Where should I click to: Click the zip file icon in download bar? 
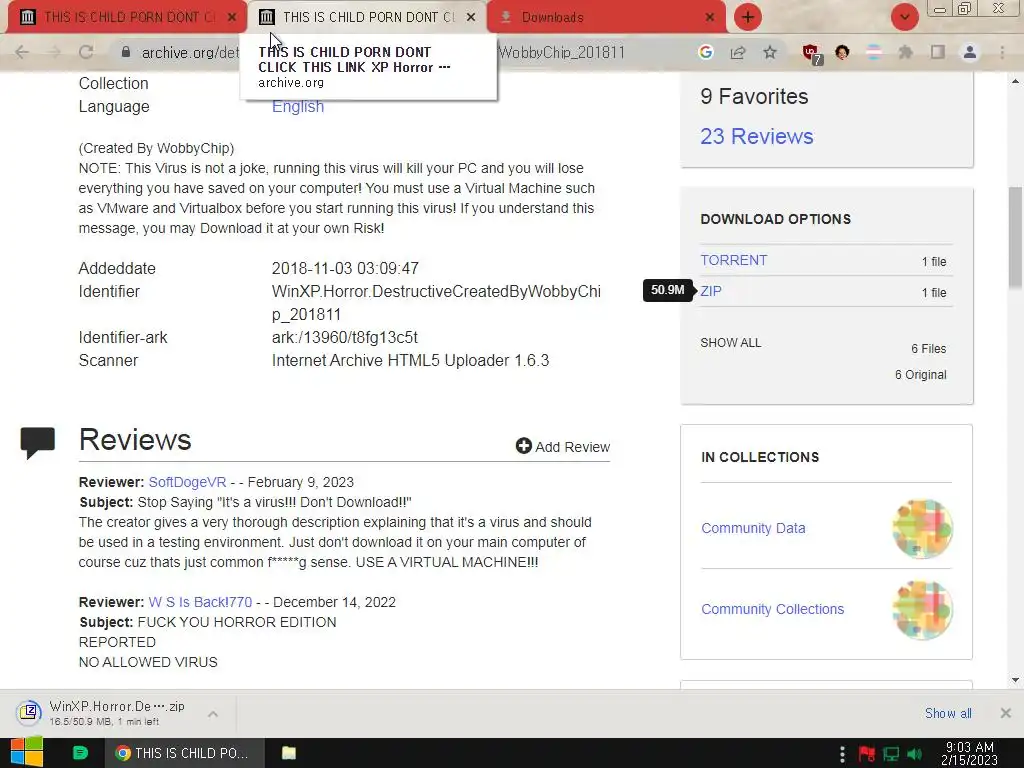pyautogui.click(x=29, y=712)
